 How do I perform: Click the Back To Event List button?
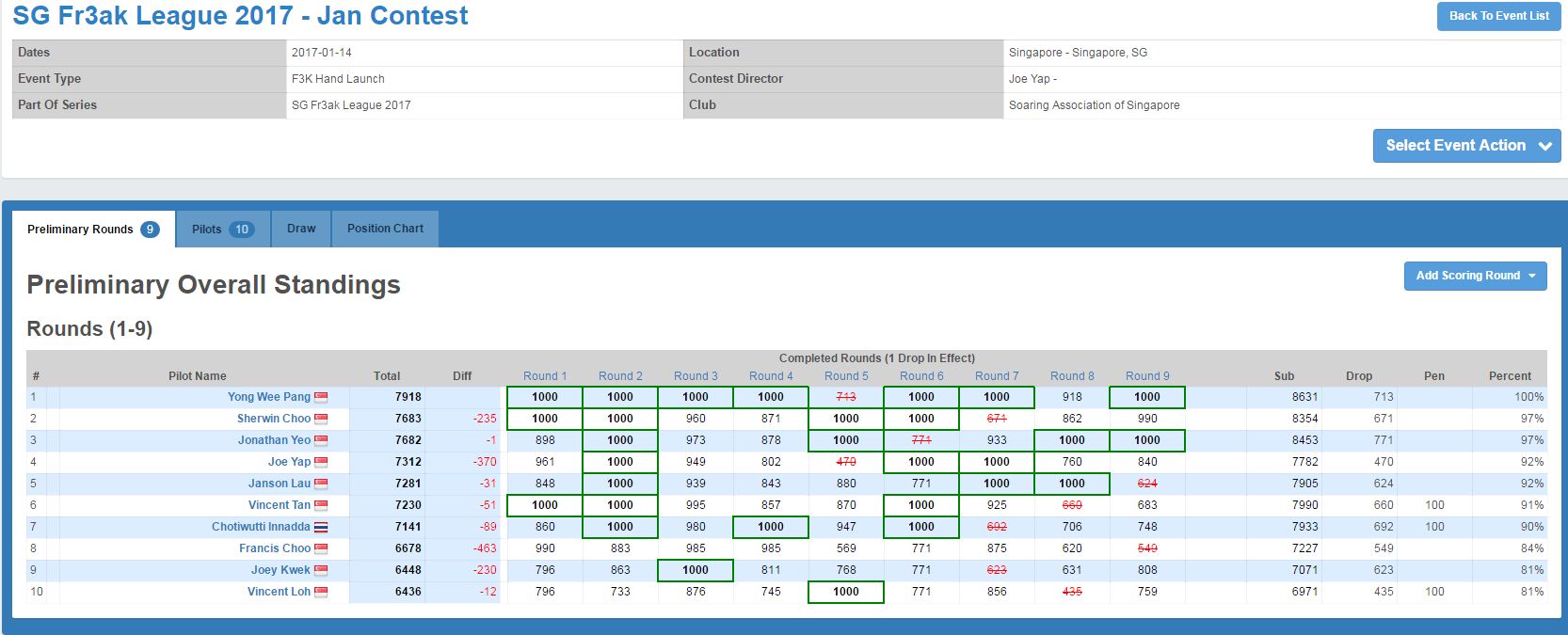point(1498,16)
